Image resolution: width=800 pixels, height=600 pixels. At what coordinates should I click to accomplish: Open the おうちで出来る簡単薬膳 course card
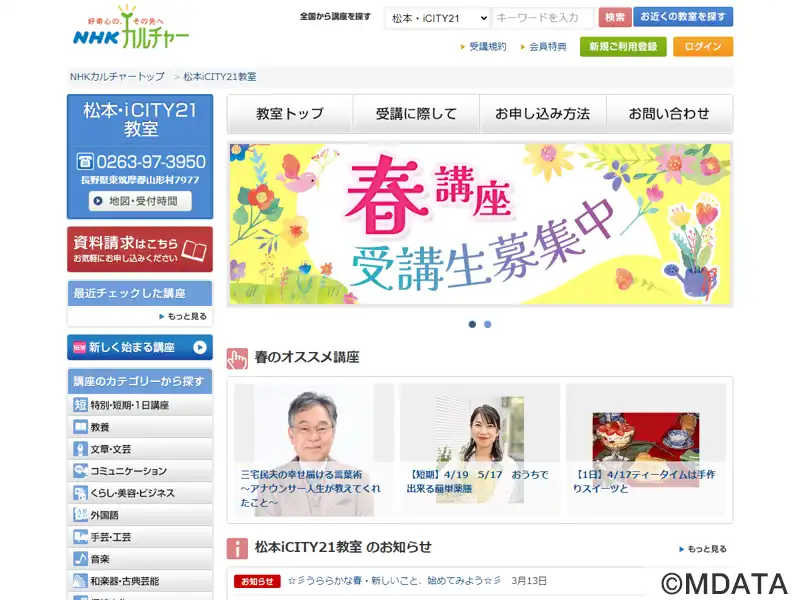[480, 450]
